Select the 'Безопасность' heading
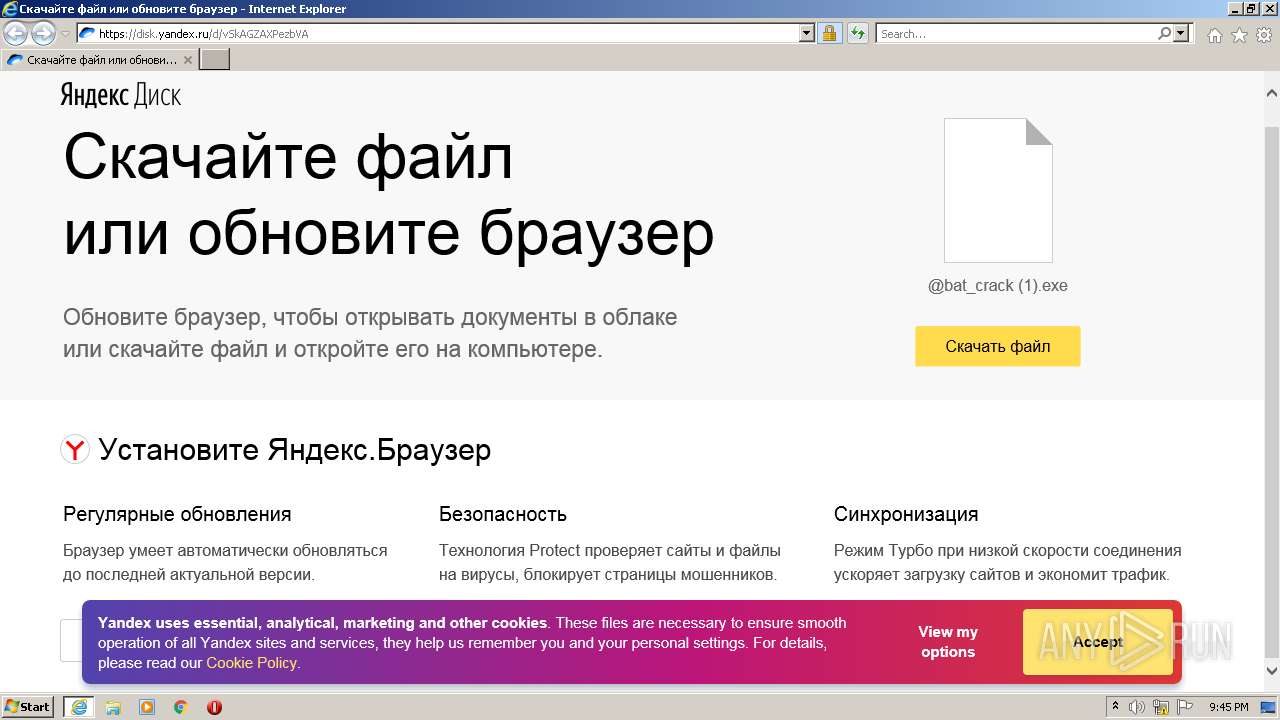1280x720 pixels. tap(503, 514)
